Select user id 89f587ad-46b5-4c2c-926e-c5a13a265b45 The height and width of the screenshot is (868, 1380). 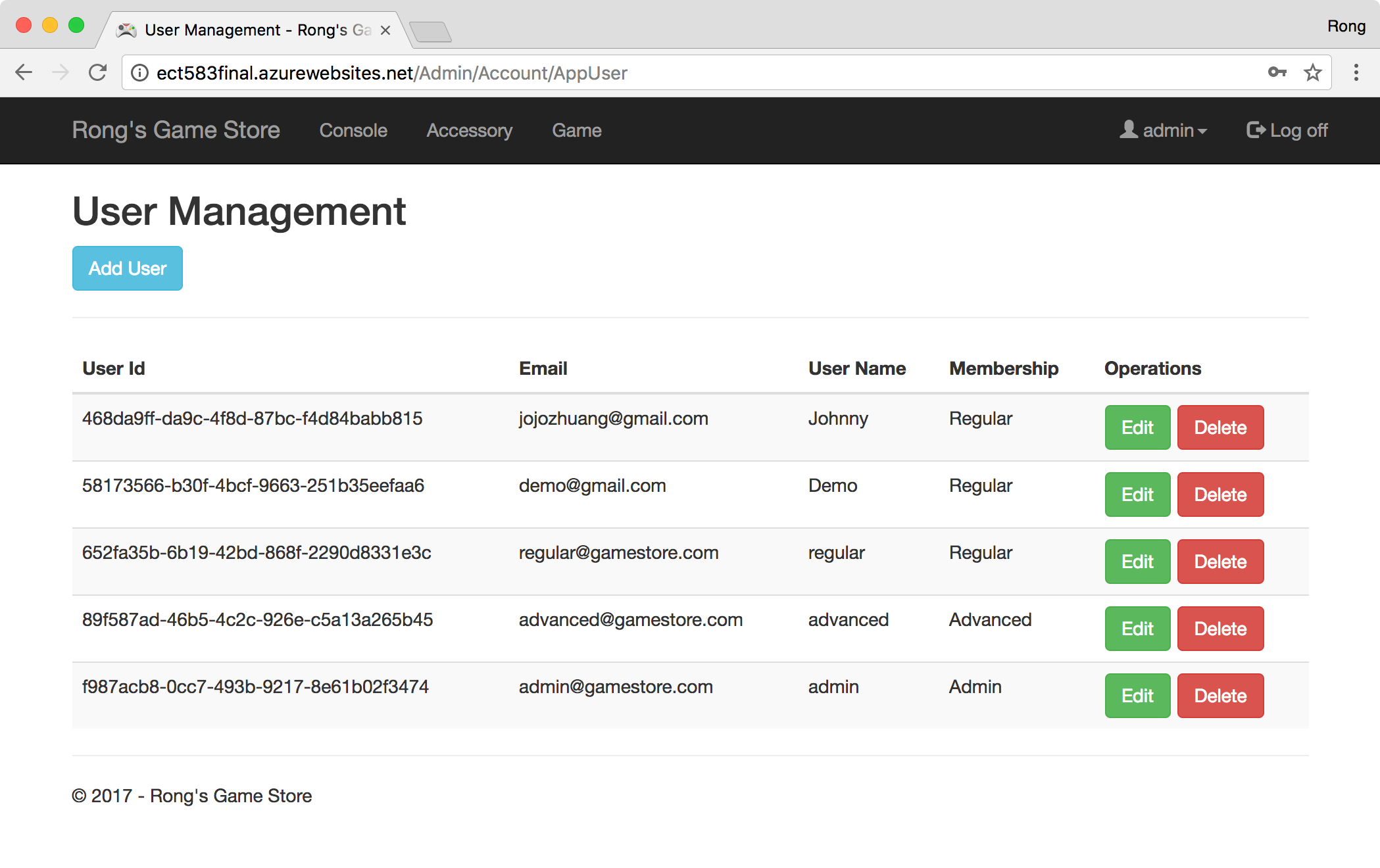(258, 620)
